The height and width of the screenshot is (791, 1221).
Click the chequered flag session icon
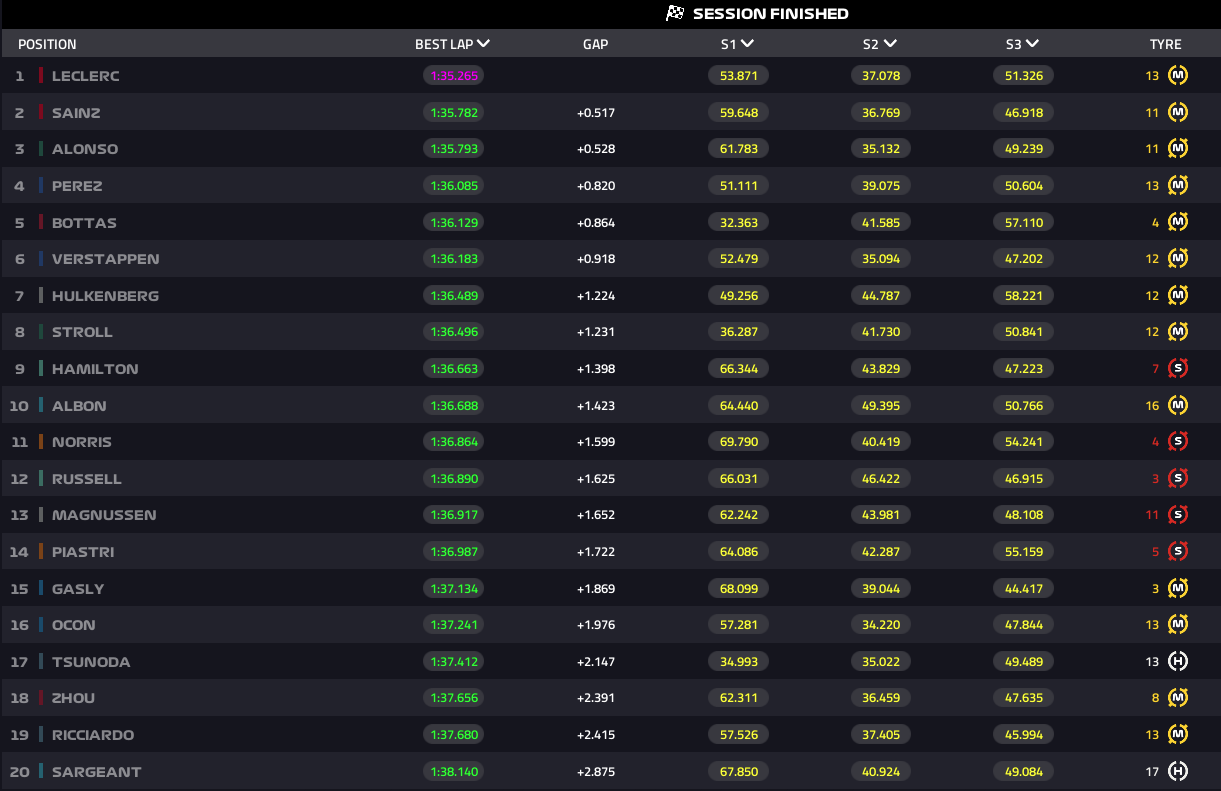675,13
